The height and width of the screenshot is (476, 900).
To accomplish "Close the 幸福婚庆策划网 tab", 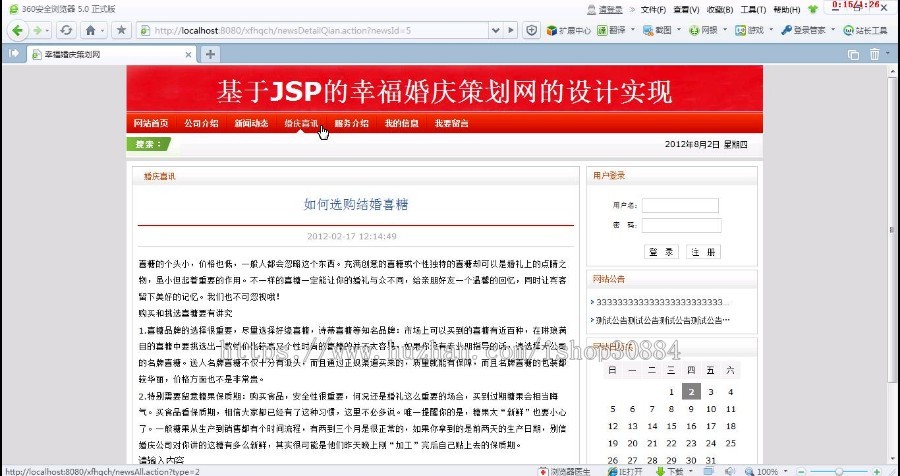I will coord(188,55).
